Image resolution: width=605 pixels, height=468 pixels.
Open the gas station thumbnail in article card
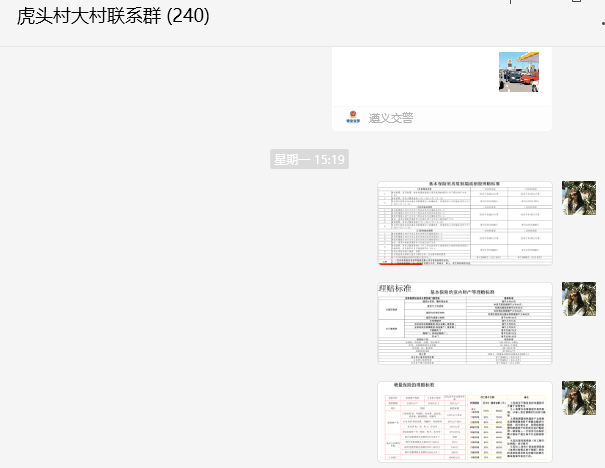click(x=519, y=73)
